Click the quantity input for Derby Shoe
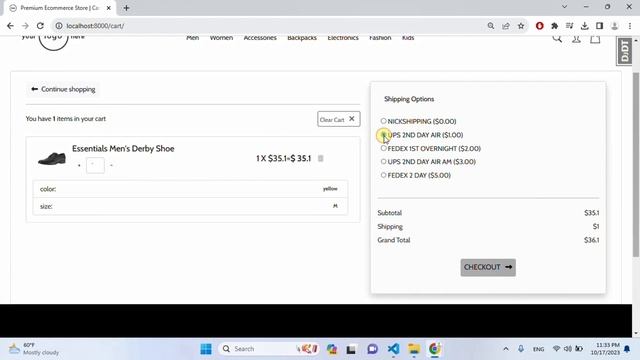Screen dimensions: 640x360 click(96, 165)
